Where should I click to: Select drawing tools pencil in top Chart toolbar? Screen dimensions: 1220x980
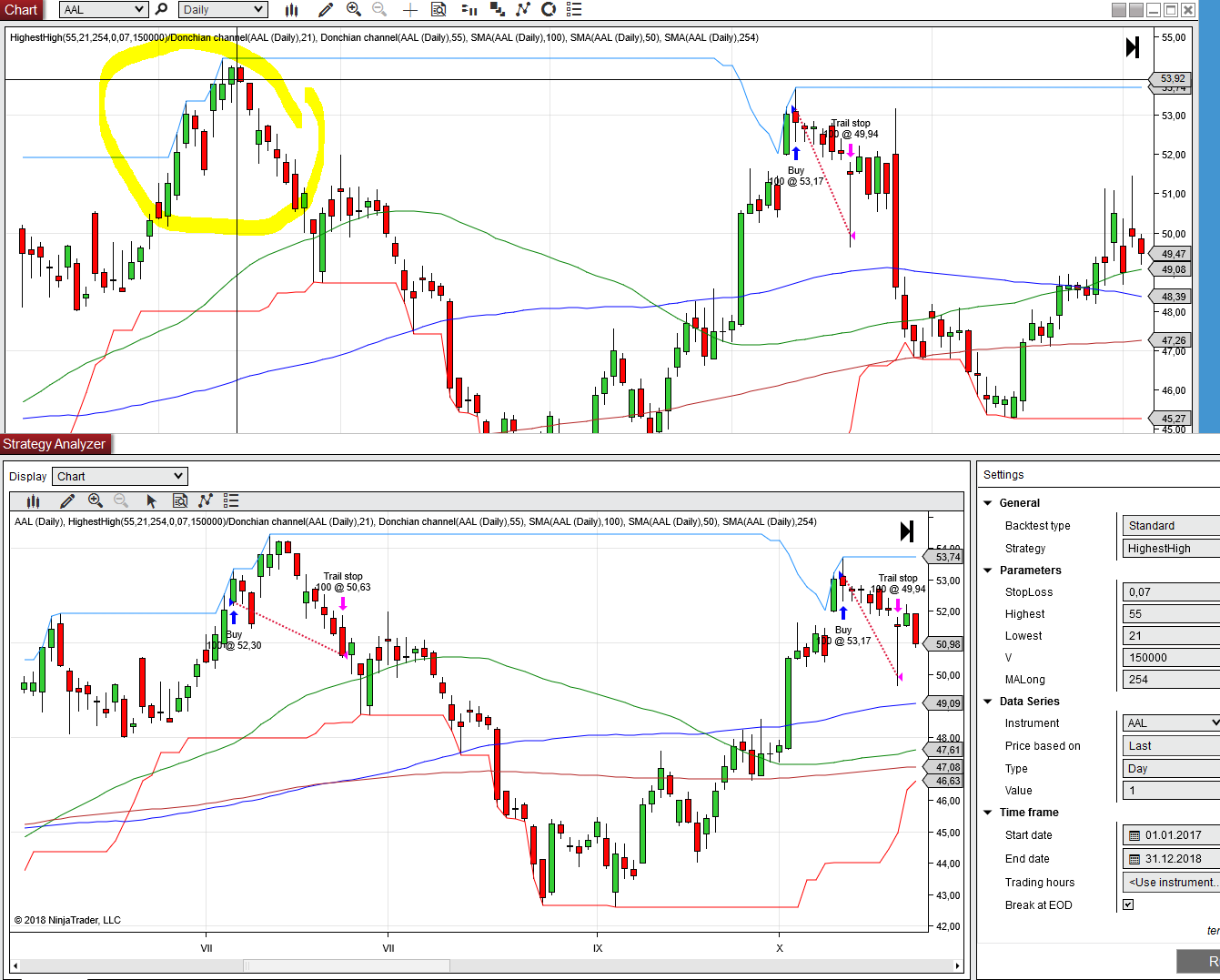pos(326,9)
